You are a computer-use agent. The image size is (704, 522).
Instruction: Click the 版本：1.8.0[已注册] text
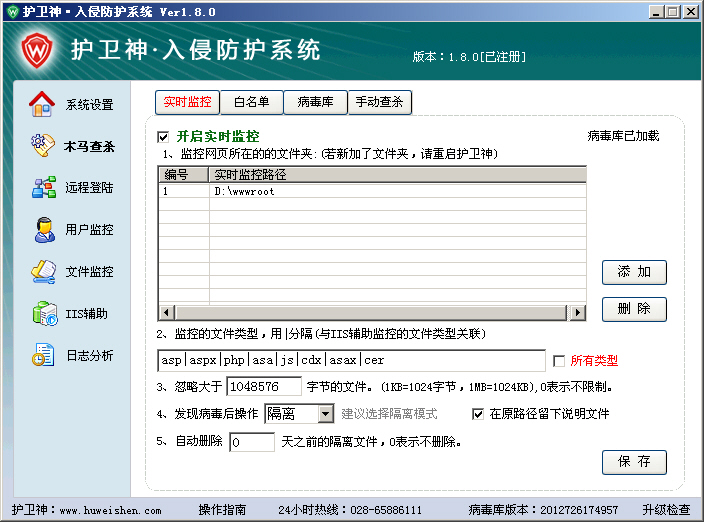[x=469, y=57]
